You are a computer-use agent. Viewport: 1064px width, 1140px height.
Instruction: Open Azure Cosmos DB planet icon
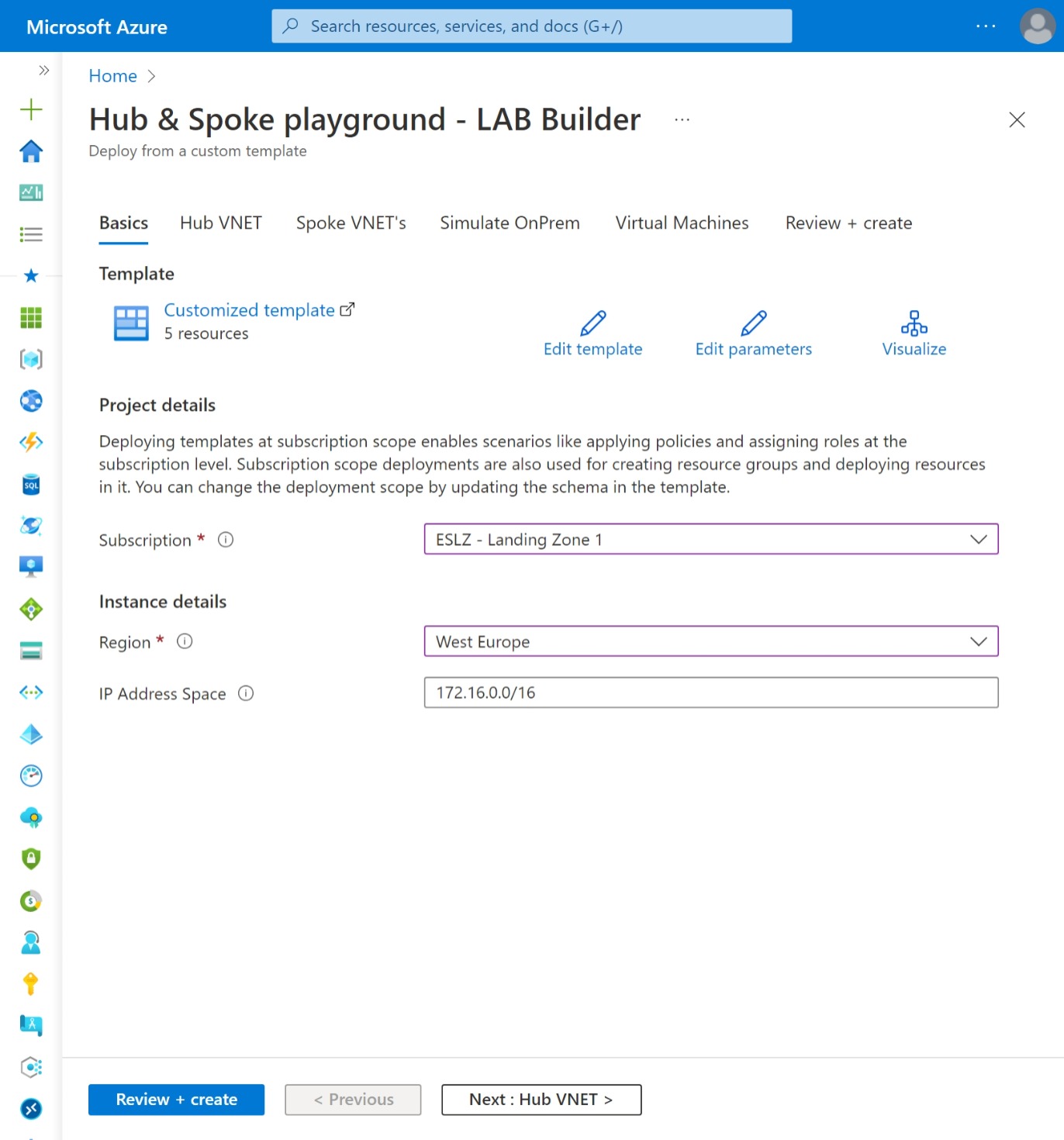[31, 526]
